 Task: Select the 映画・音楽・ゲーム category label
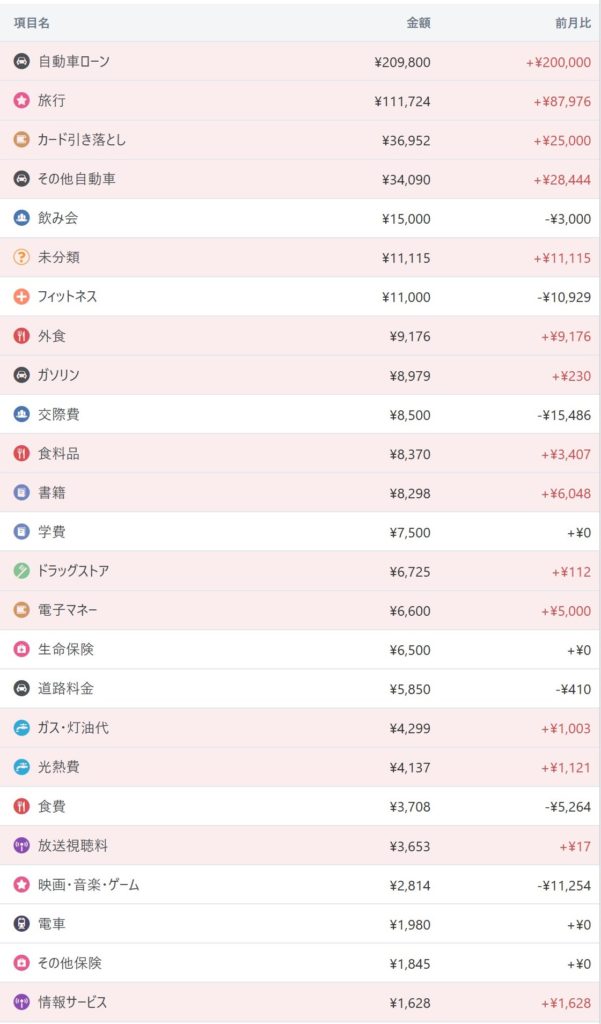tap(89, 885)
